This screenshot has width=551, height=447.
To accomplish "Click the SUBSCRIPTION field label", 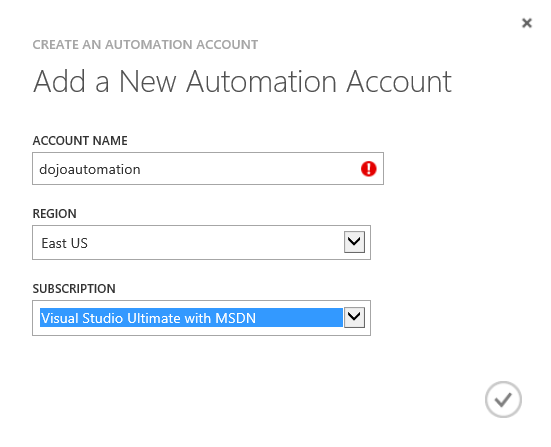I will 74,289.
